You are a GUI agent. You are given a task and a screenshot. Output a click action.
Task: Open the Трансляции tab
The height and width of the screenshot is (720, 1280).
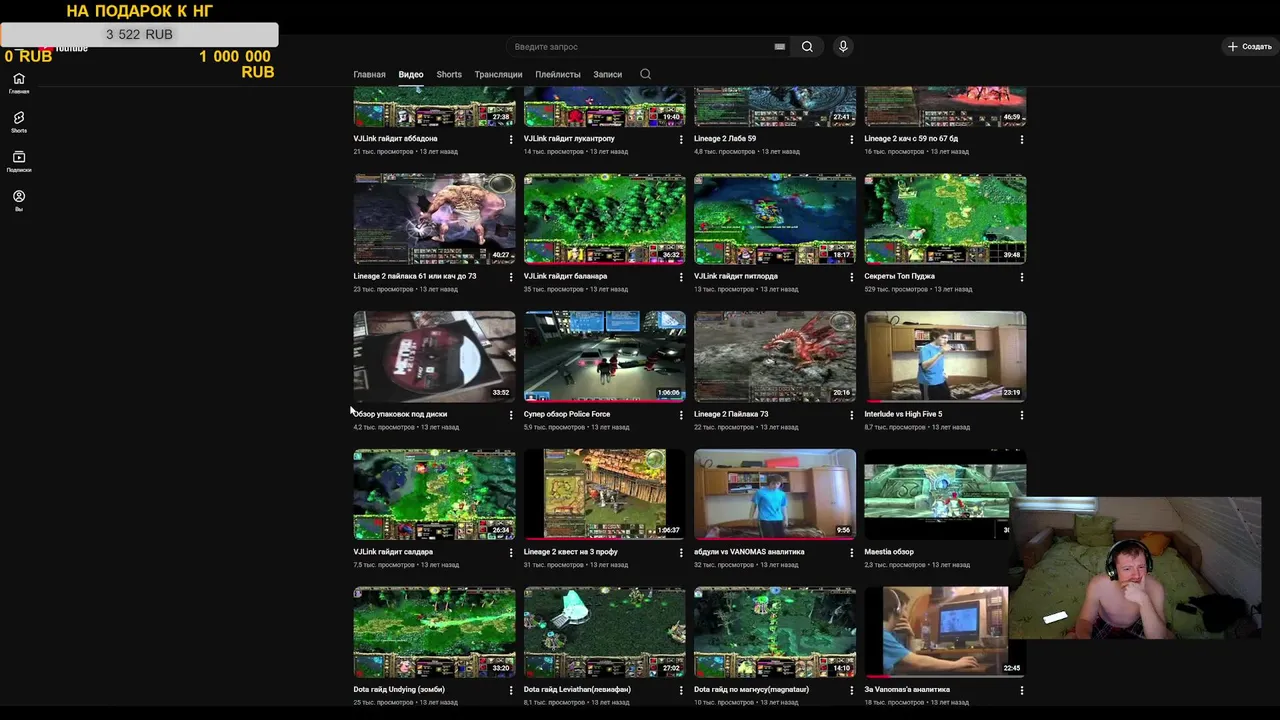pos(498,74)
